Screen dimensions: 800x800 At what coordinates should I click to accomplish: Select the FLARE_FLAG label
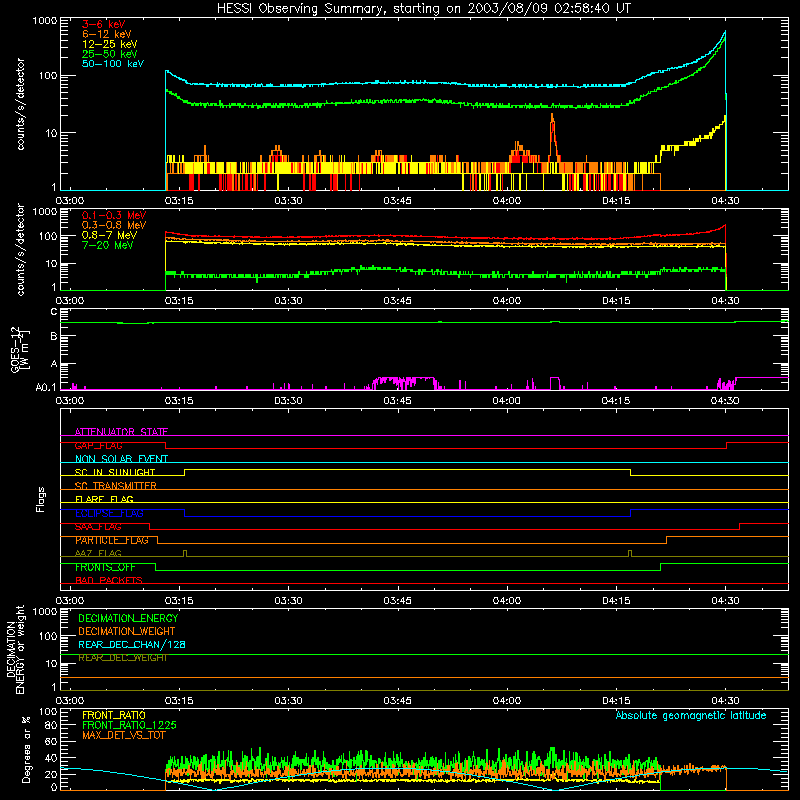click(104, 499)
